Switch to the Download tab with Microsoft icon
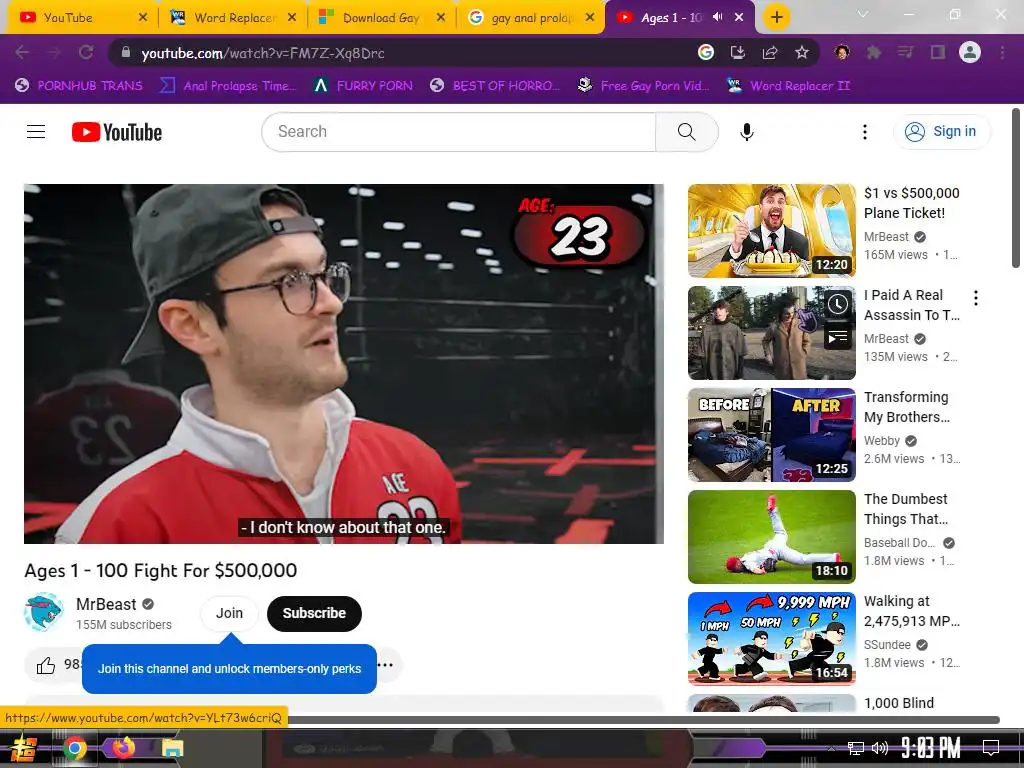 pyautogui.click(x=381, y=18)
